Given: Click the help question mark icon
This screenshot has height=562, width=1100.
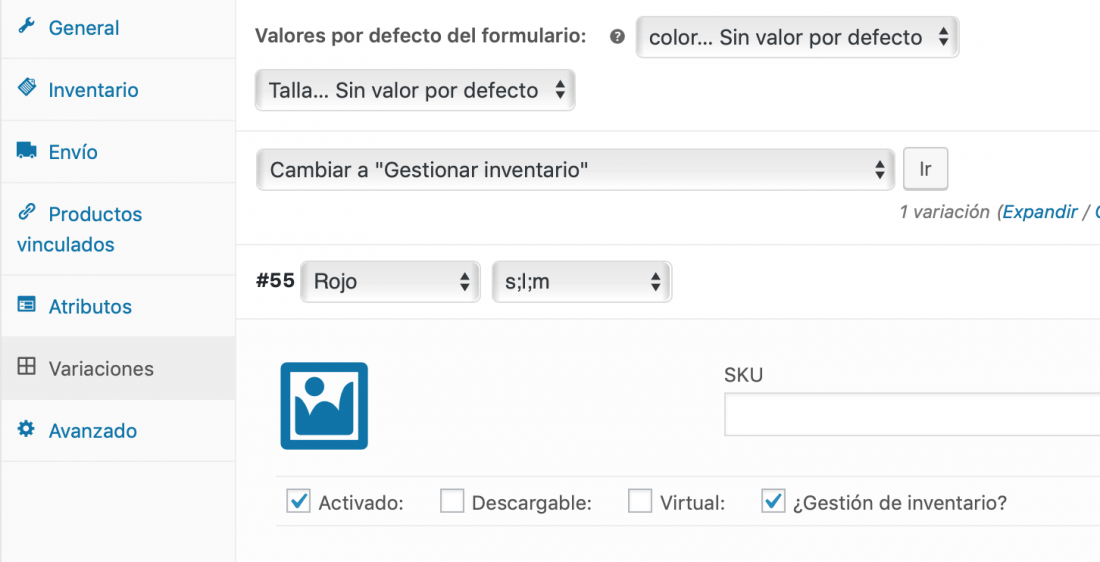Looking at the screenshot, I should (x=617, y=36).
